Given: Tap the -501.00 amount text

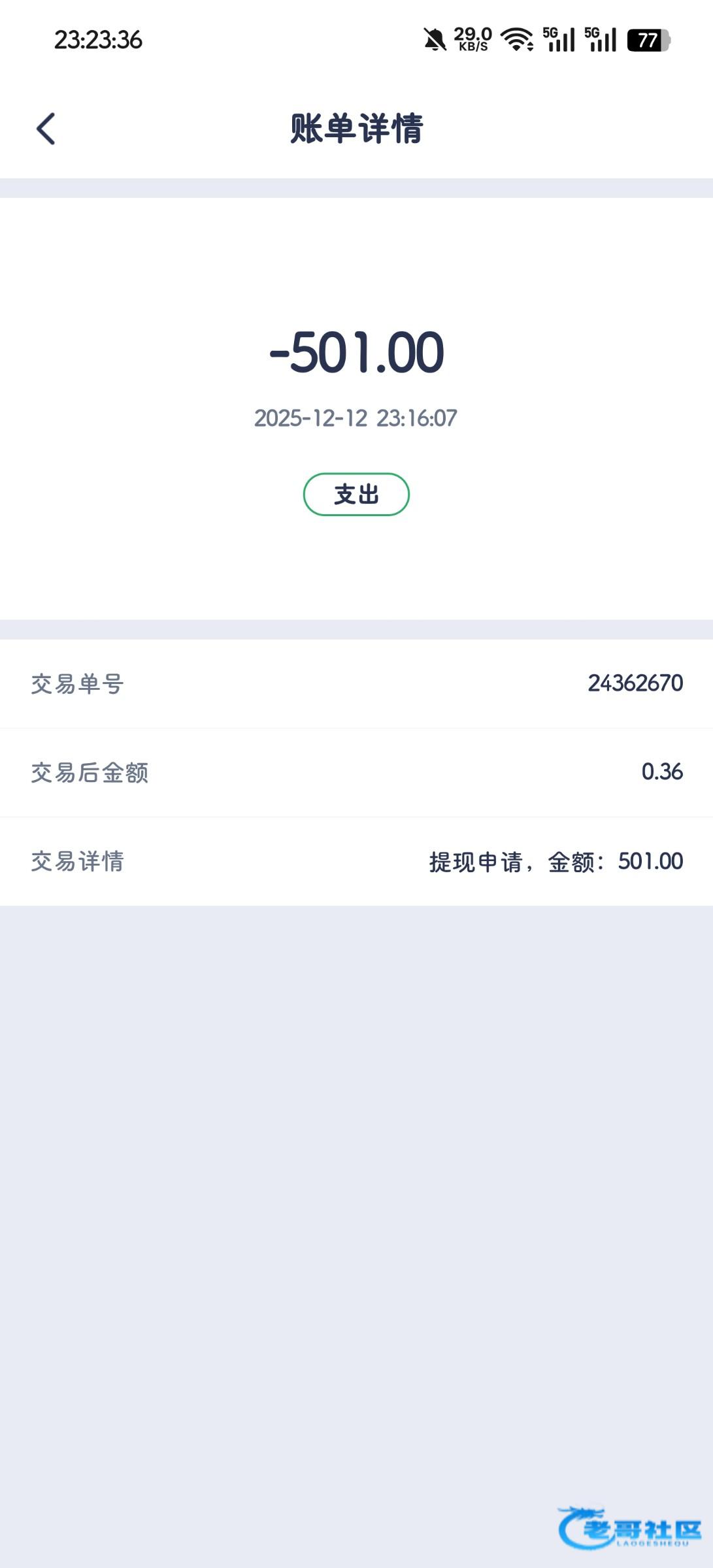Looking at the screenshot, I should point(357,353).
